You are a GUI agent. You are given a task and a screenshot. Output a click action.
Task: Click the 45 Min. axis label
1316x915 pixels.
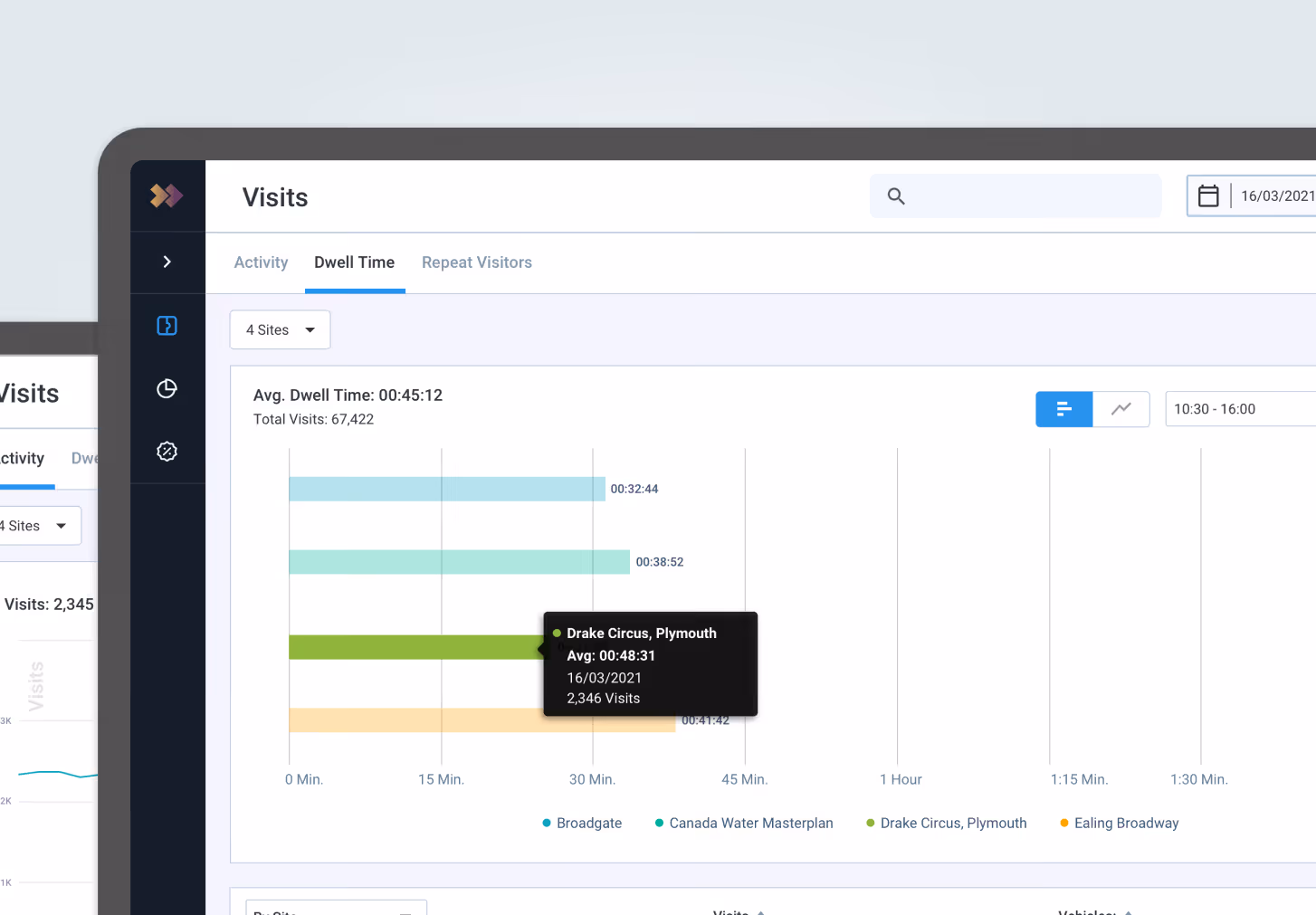click(744, 779)
